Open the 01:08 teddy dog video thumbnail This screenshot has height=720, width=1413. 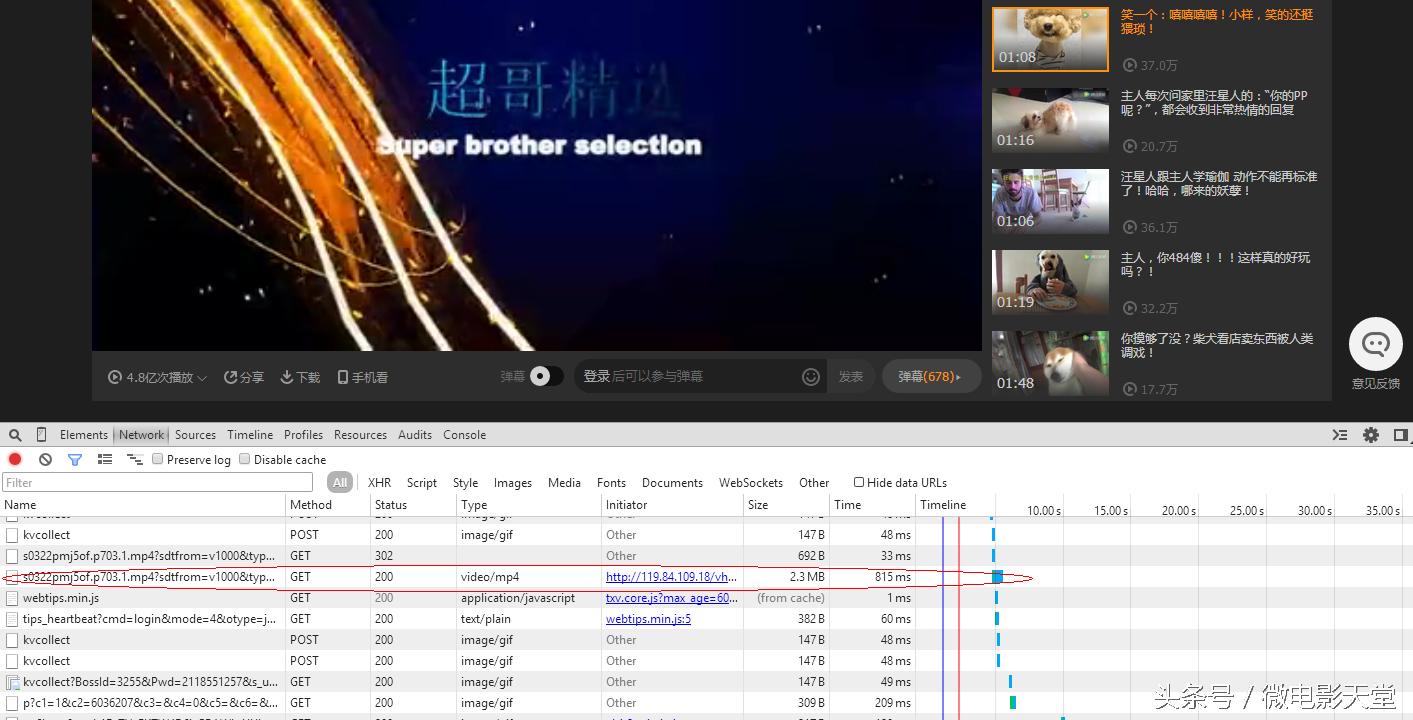tap(1050, 40)
